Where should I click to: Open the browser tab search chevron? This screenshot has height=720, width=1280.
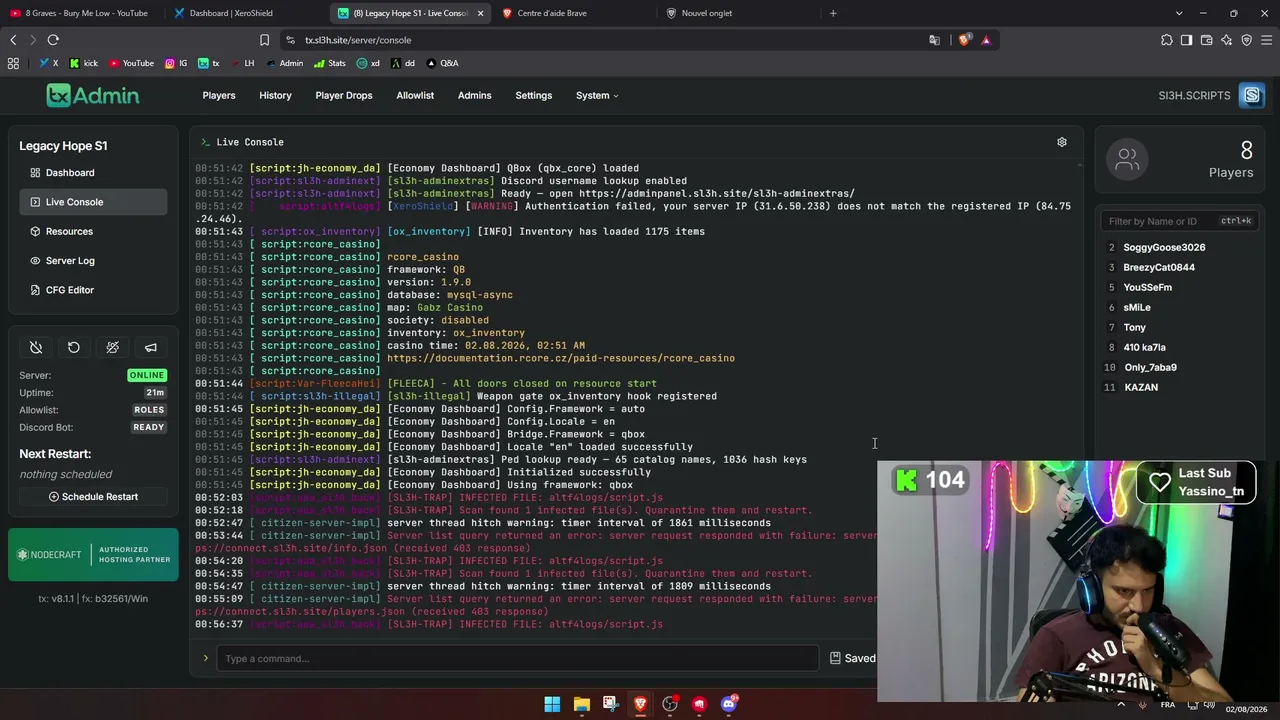point(1179,13)
